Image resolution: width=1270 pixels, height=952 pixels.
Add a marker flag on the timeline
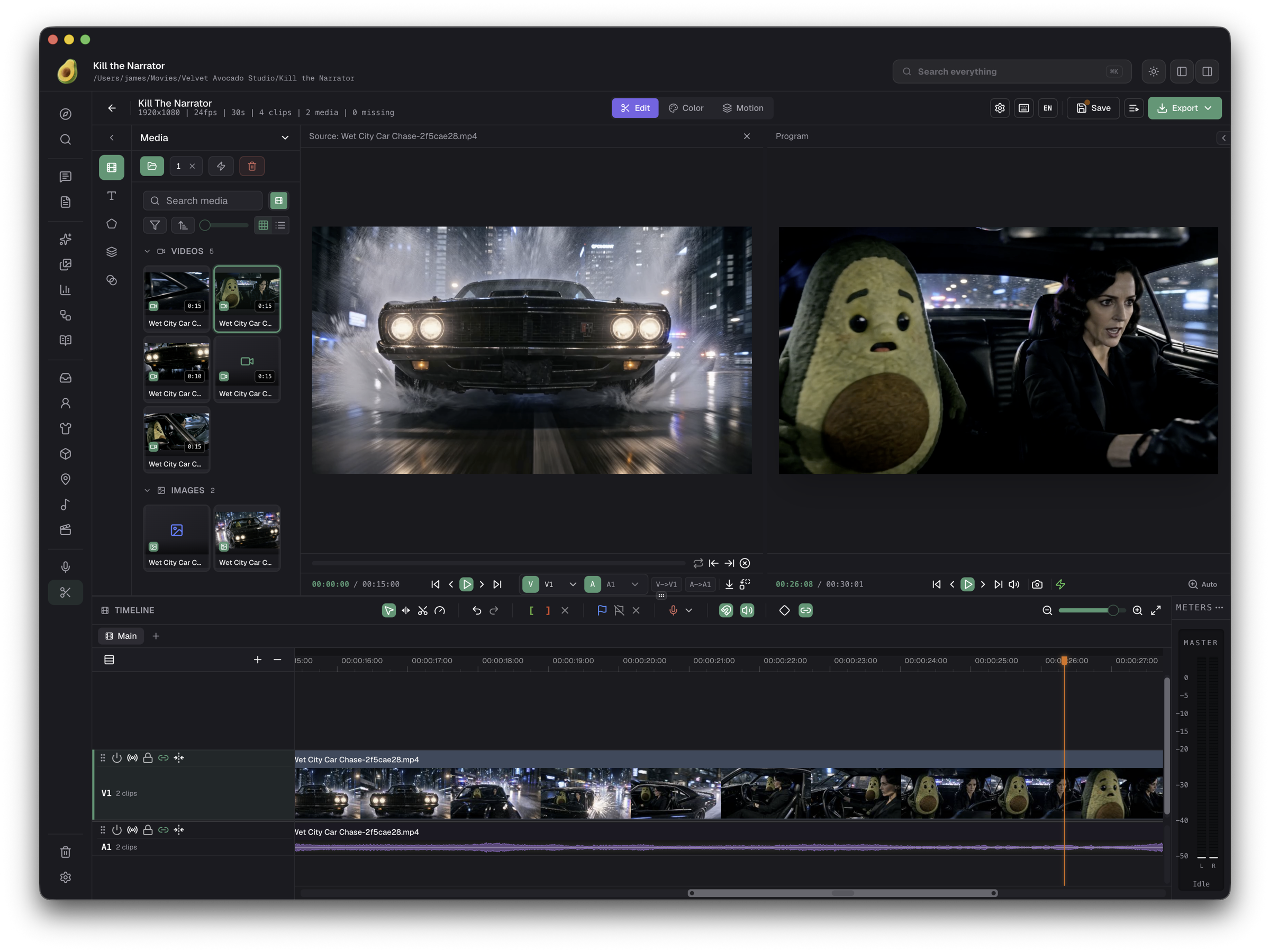click(602, 610)
